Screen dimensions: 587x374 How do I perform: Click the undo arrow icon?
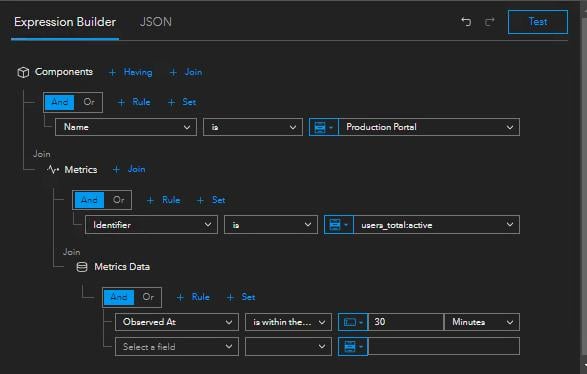pyautogui.click(x=466, y=22)
